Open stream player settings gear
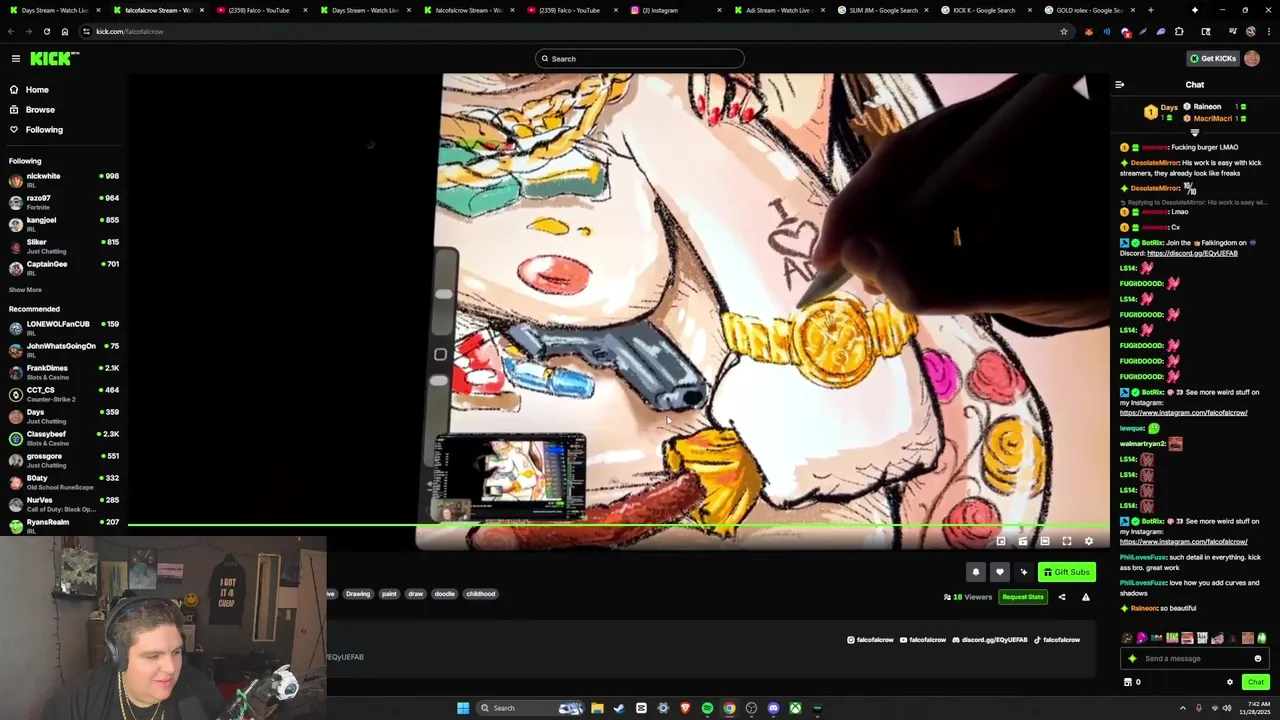 click(1089, 541)
